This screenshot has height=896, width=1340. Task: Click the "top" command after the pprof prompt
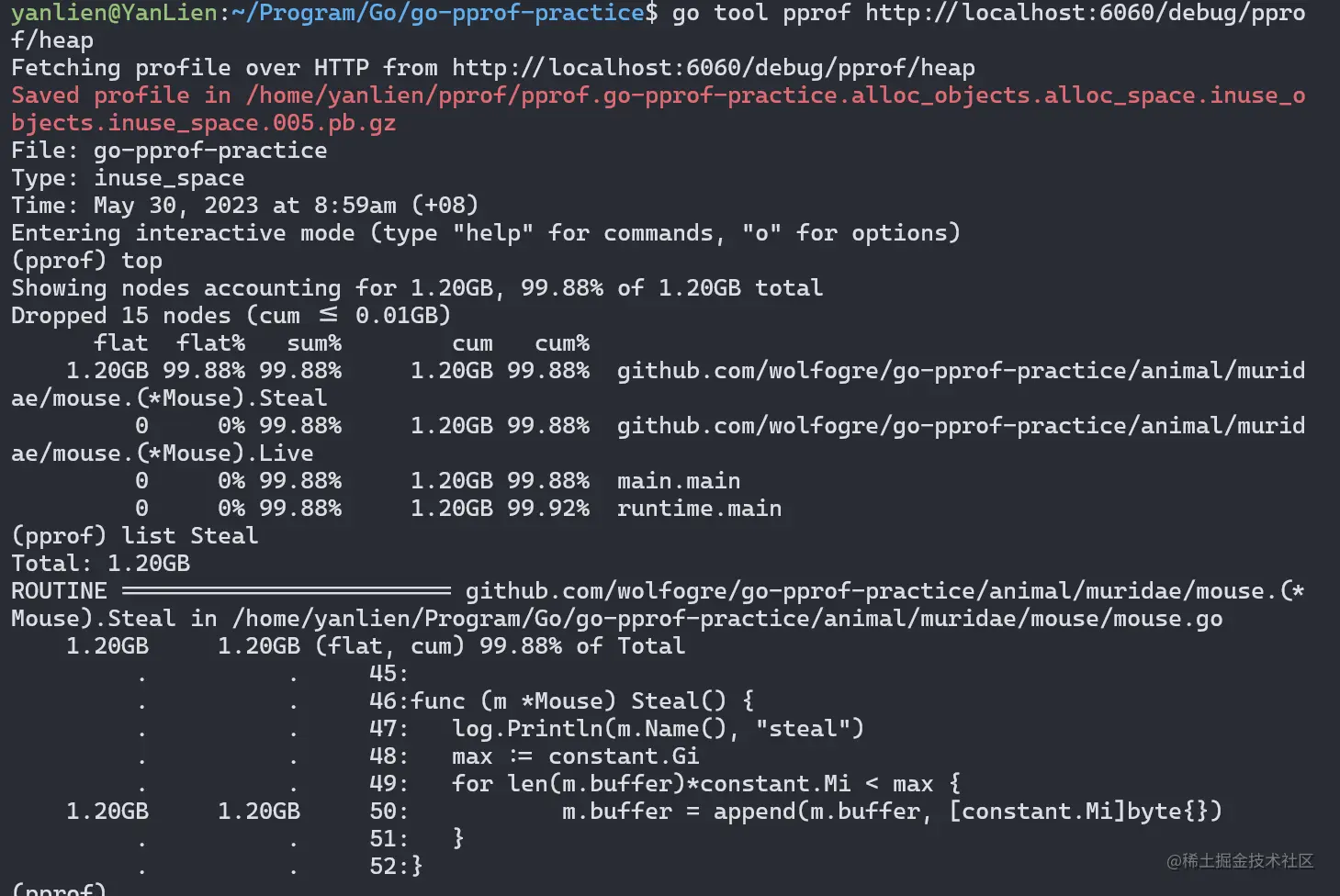coord(141,261)
